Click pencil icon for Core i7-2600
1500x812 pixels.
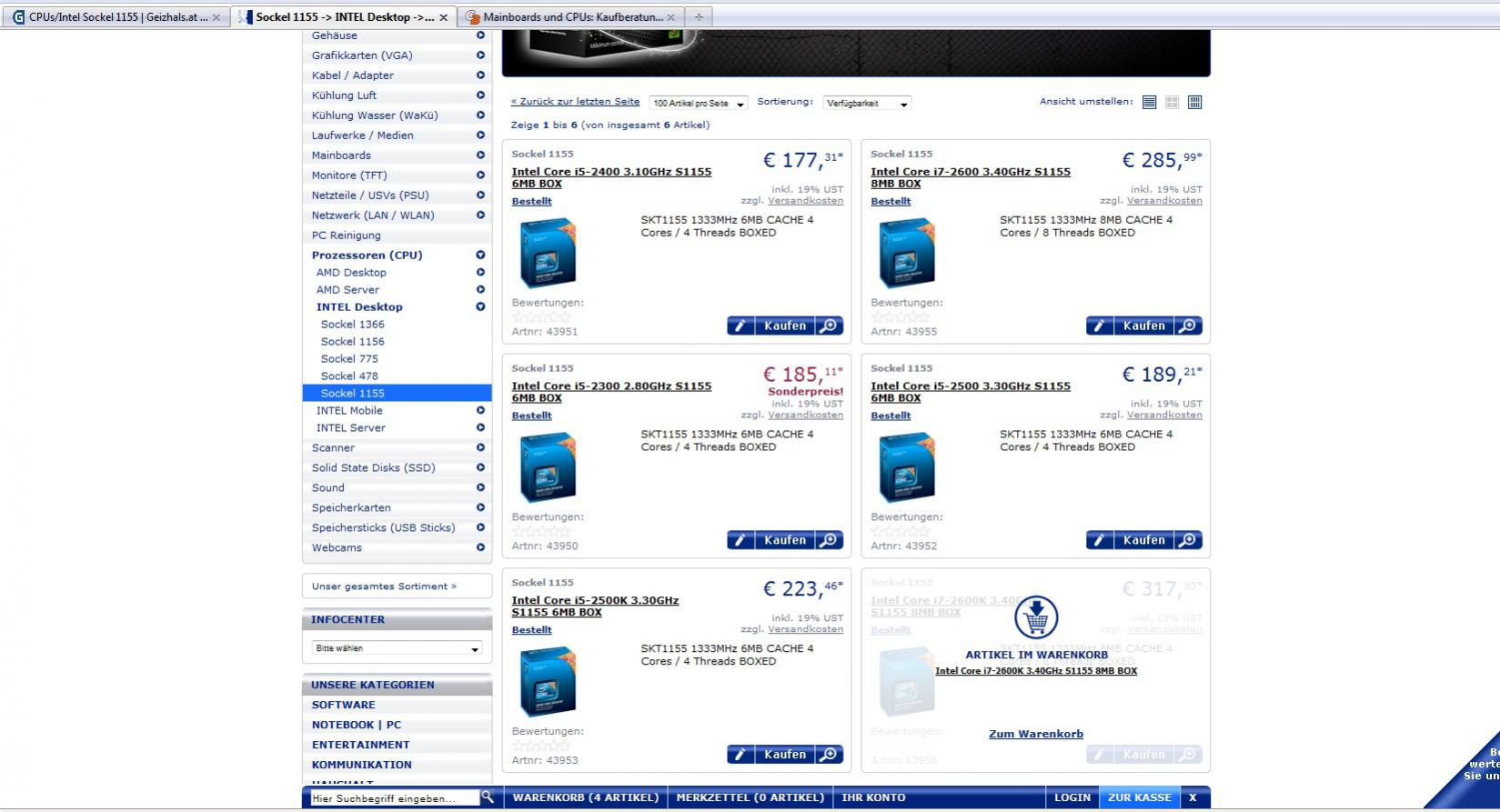click(1099, 326)
